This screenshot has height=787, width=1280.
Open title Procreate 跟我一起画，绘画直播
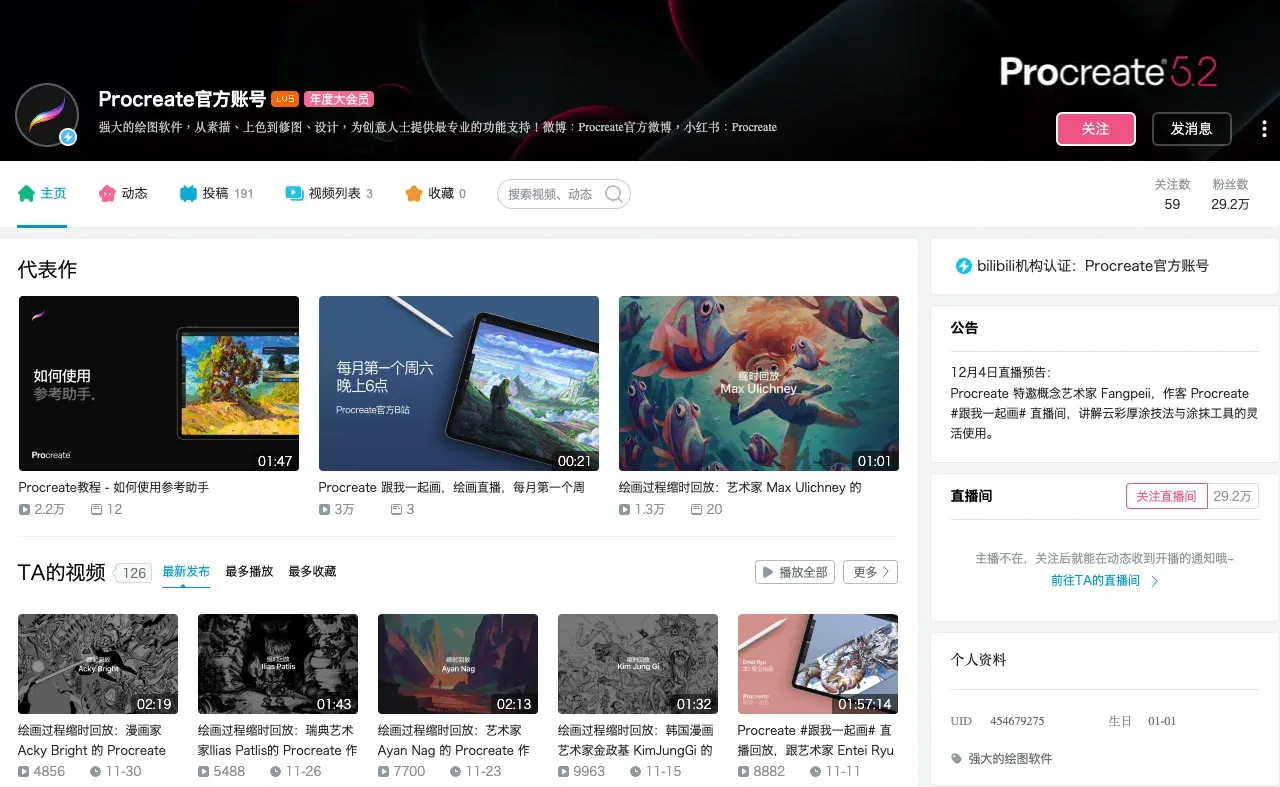(452, 487)
